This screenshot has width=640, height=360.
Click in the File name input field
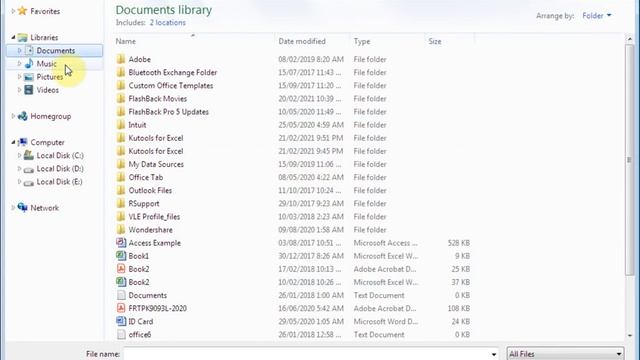(x=307, y=354)
